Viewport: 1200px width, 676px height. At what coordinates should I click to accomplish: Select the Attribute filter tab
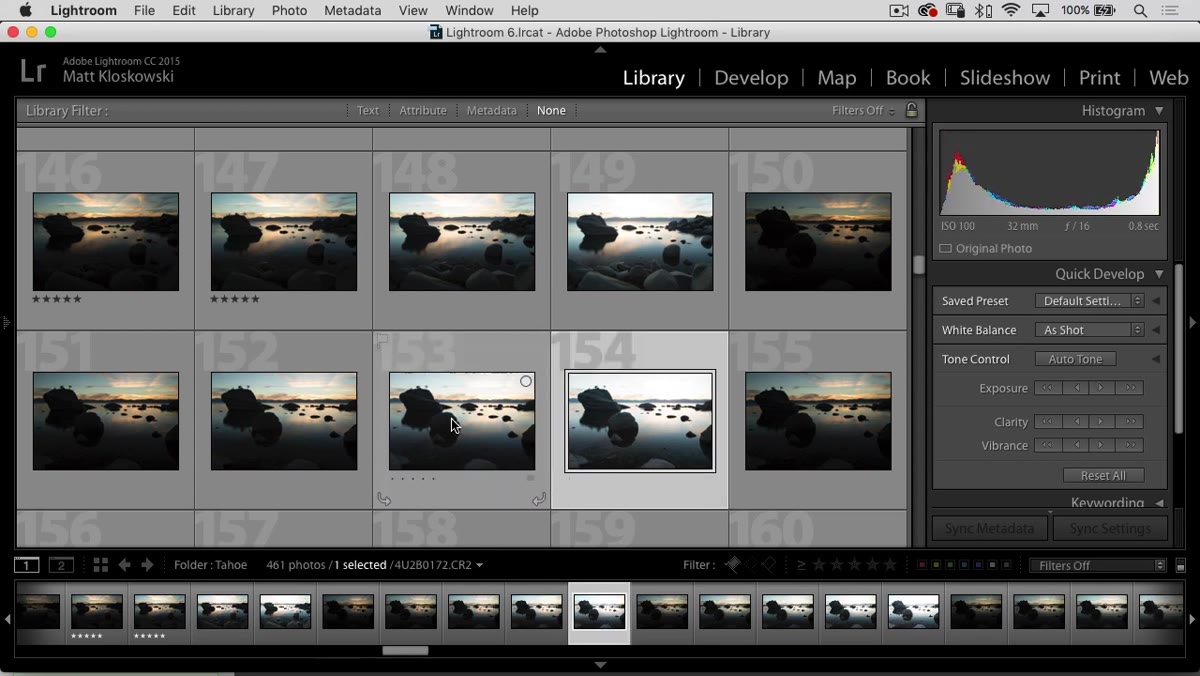click(423, 110)
